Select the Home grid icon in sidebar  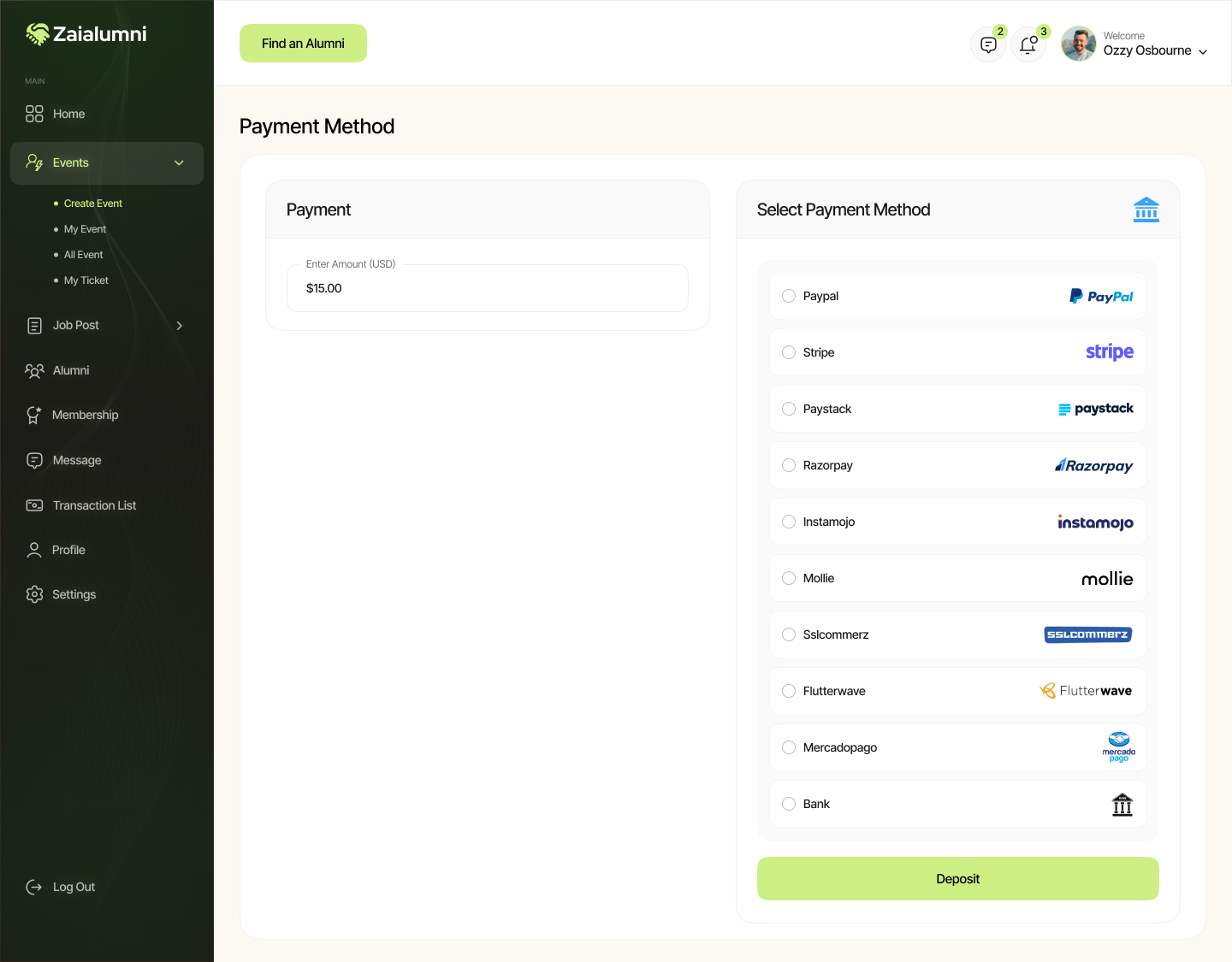coord(34,113)
